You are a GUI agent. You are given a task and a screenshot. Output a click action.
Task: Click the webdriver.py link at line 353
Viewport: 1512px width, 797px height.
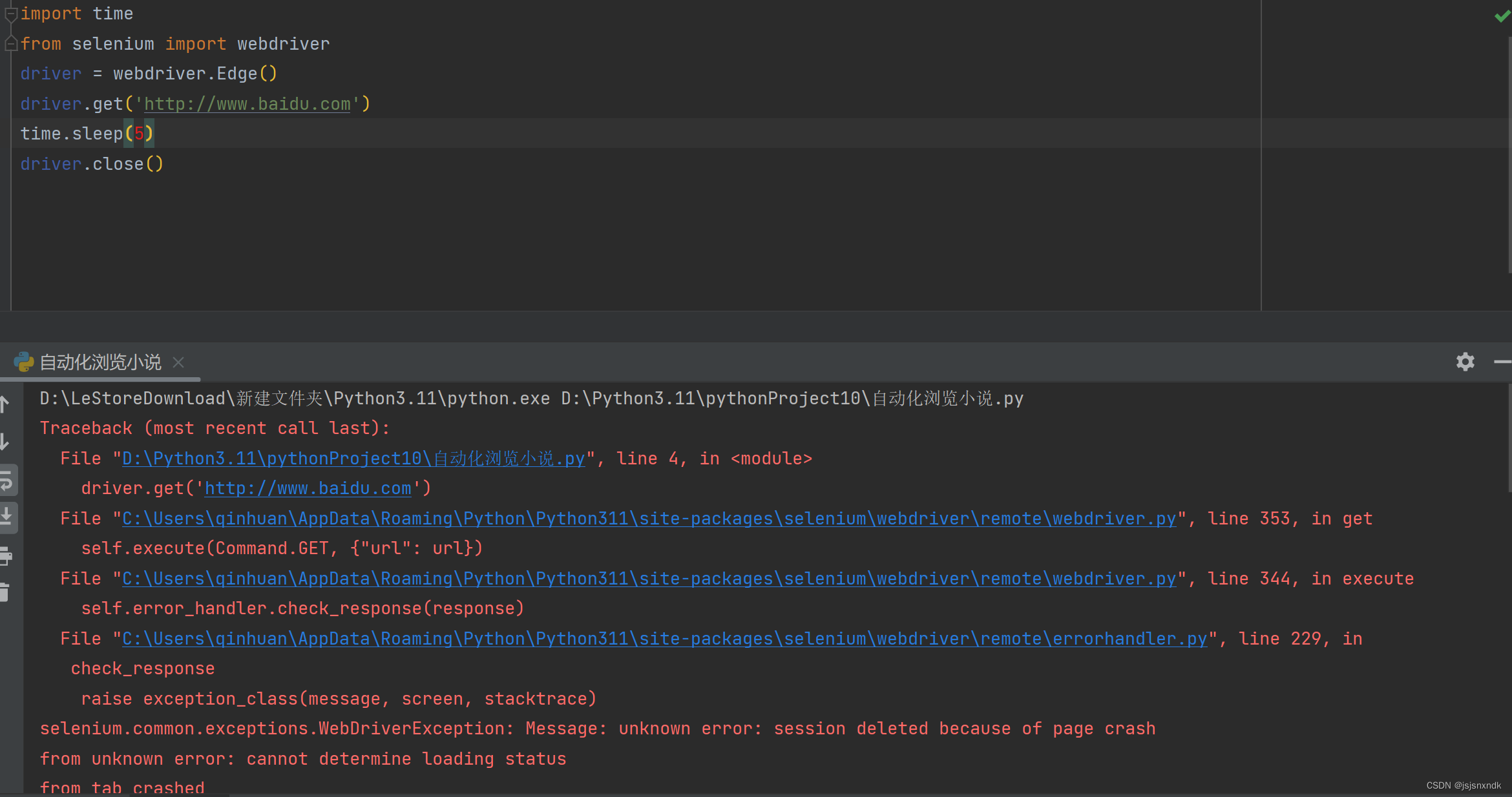(x=649, y=519)
